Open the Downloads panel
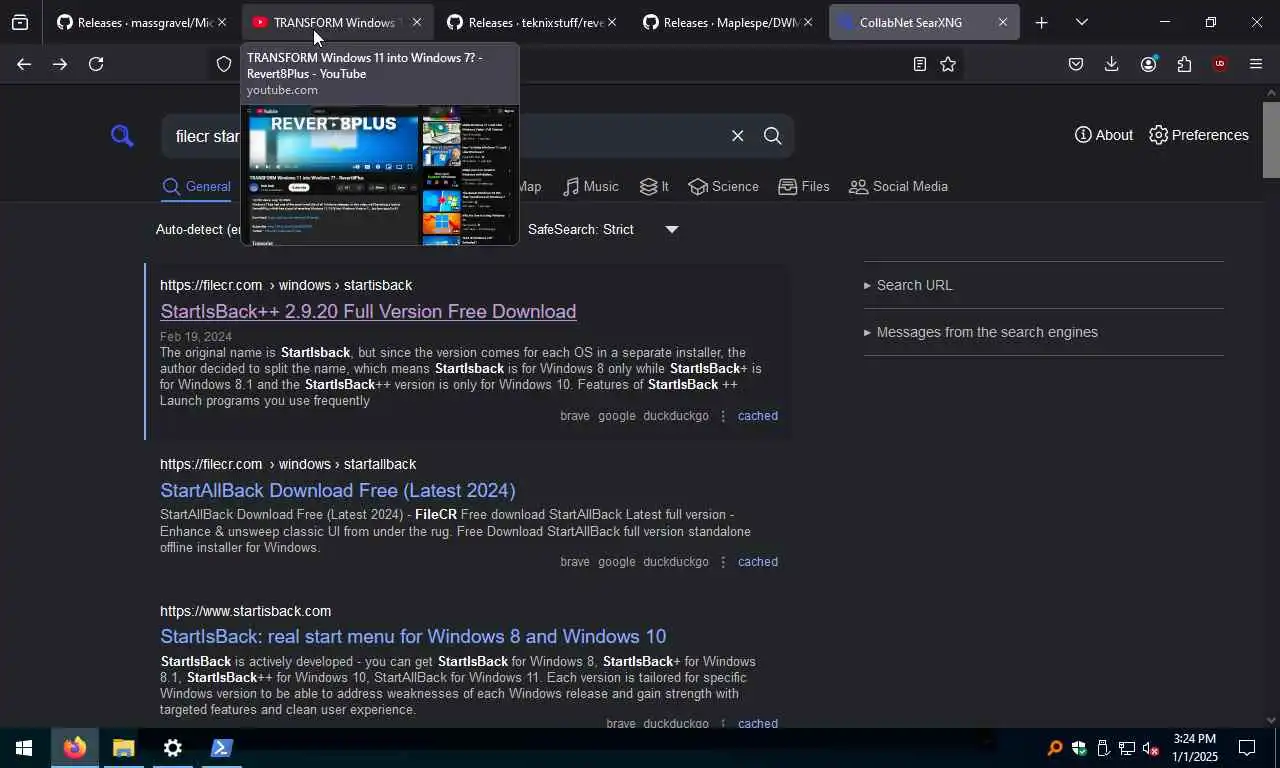 pos(1111,64)
